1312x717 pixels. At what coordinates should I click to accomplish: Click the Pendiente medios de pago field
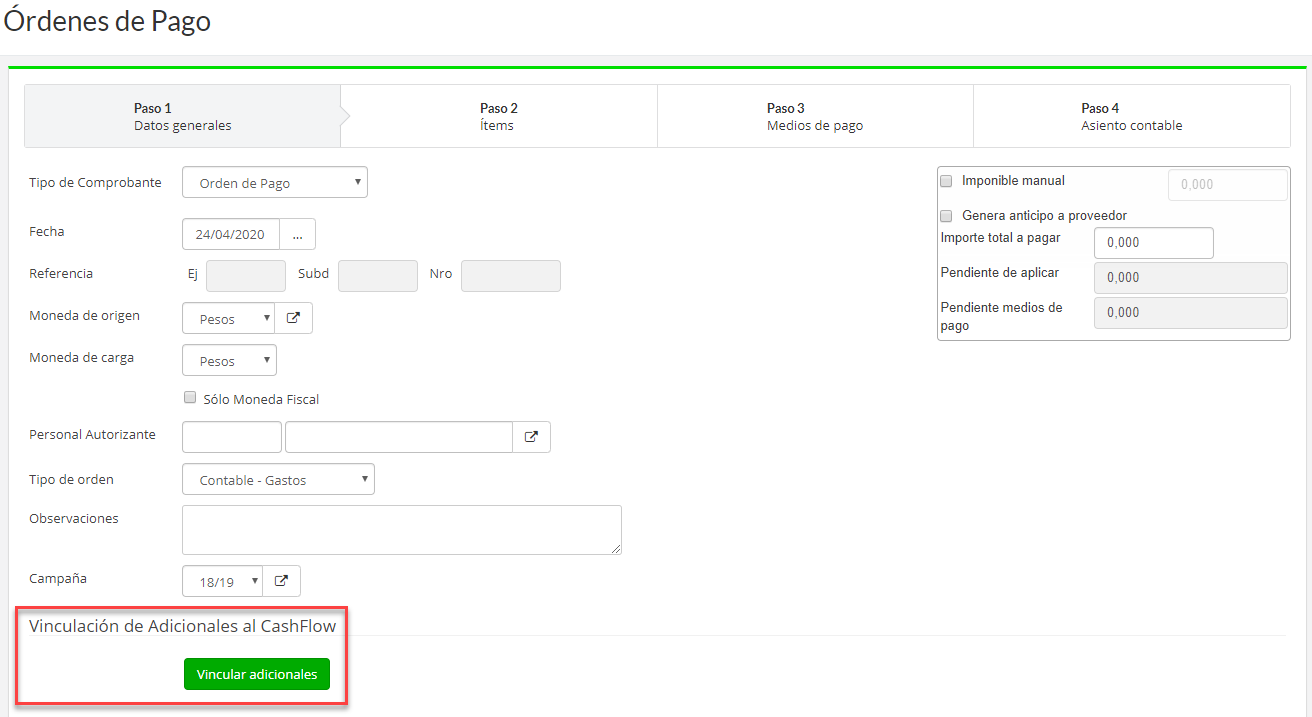coord(1191,313)
